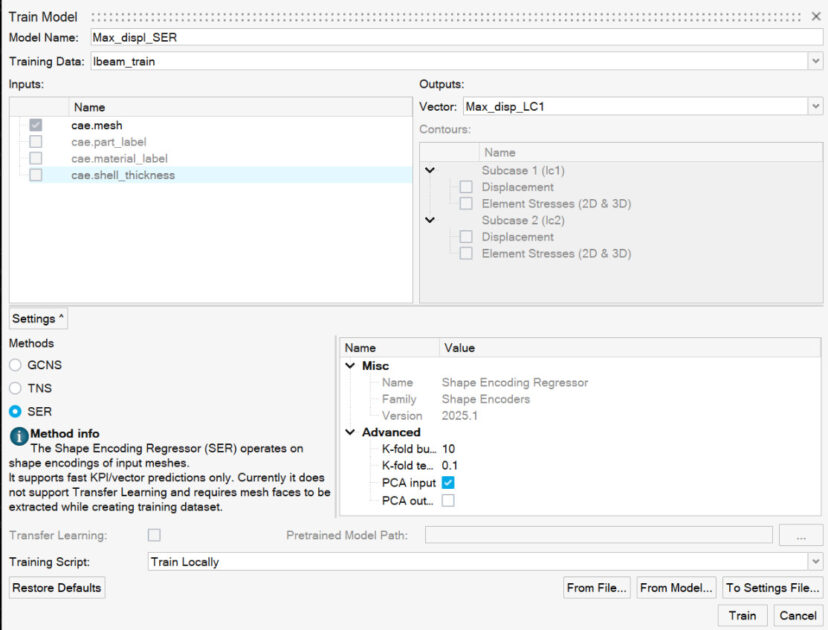Image resolution: width=828 pixels, height=630 pixels.
Task: Select the GCNS method radio button
Action: 15,365
